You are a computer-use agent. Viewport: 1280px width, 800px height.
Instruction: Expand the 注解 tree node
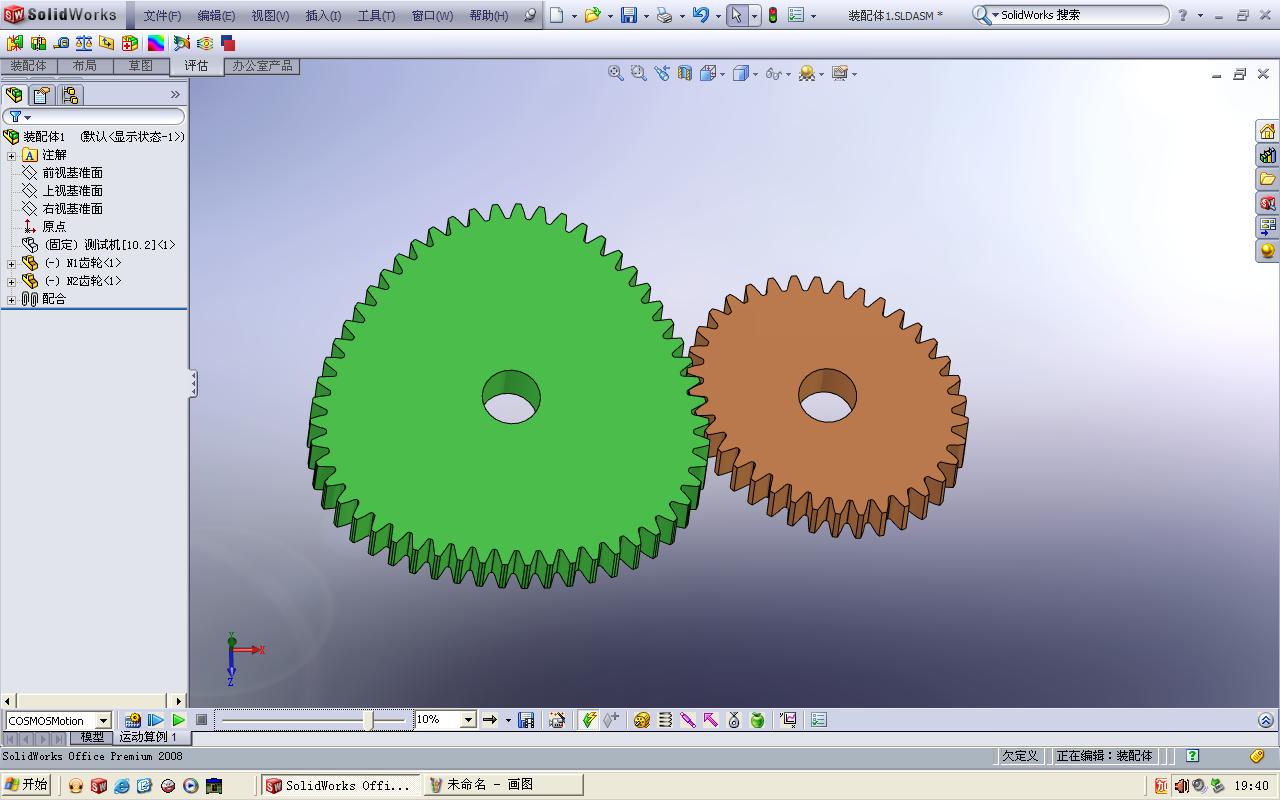11,155
